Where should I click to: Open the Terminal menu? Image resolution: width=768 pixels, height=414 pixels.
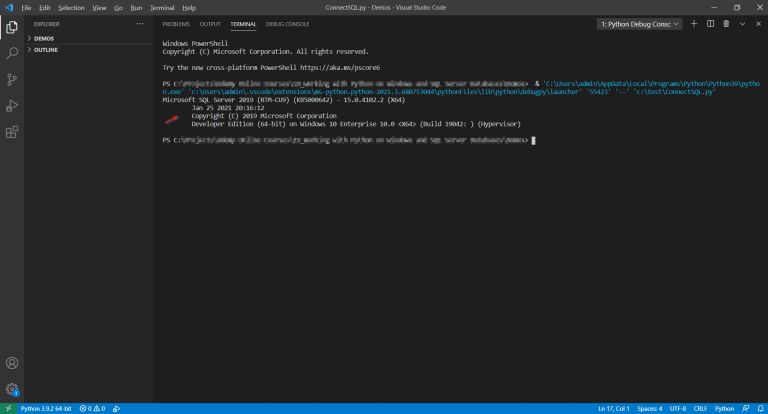162,8
